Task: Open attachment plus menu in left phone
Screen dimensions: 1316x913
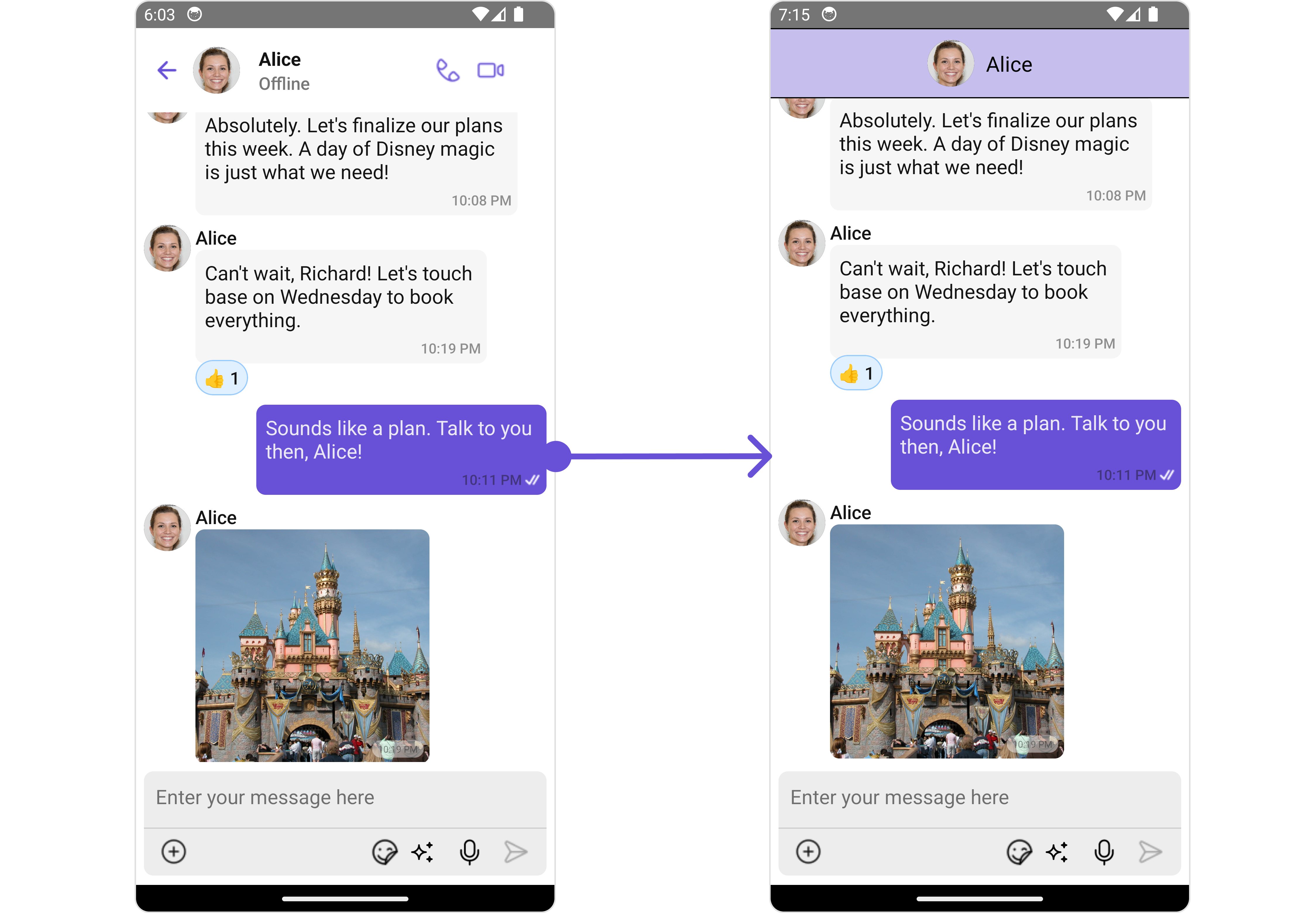Action: pos(174,851)
